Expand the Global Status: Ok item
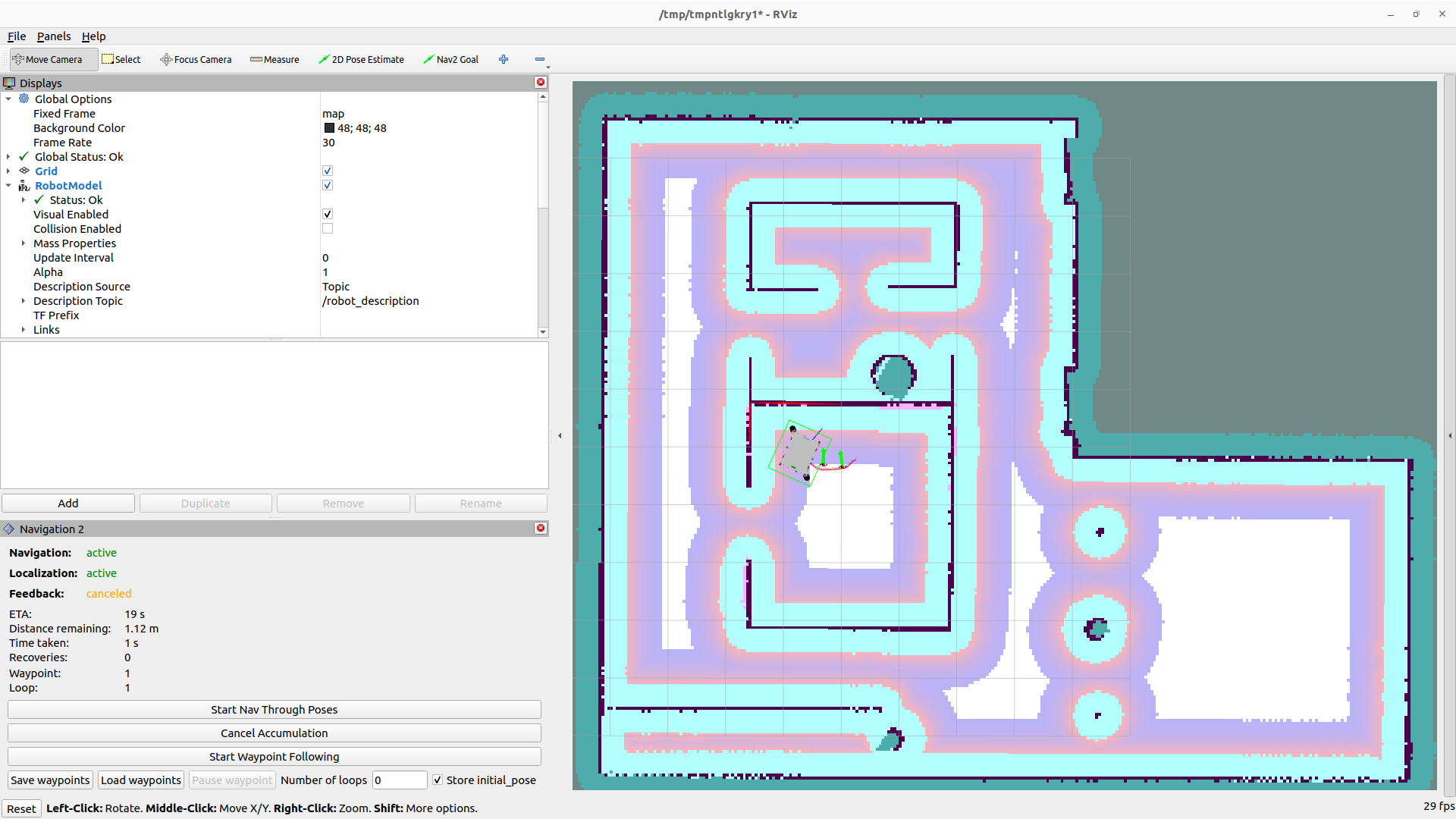1456x819 pixels. point(8,157)
